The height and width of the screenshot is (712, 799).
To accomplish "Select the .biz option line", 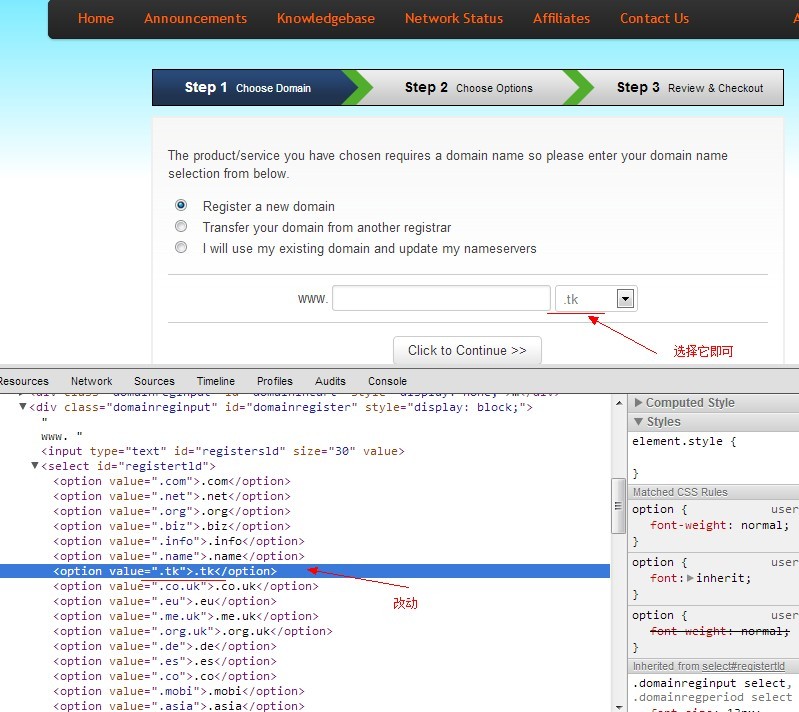I will coord(172,526).
